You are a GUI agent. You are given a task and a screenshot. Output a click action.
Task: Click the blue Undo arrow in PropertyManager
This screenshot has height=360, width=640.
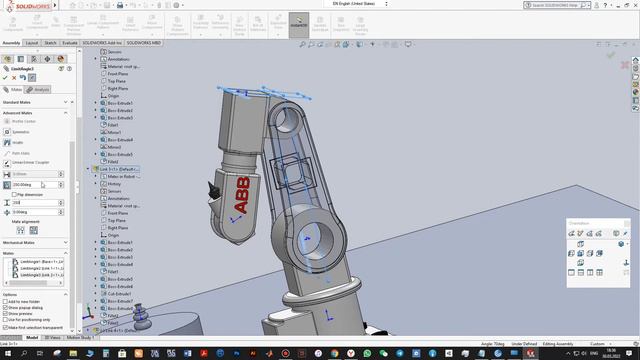23,78
